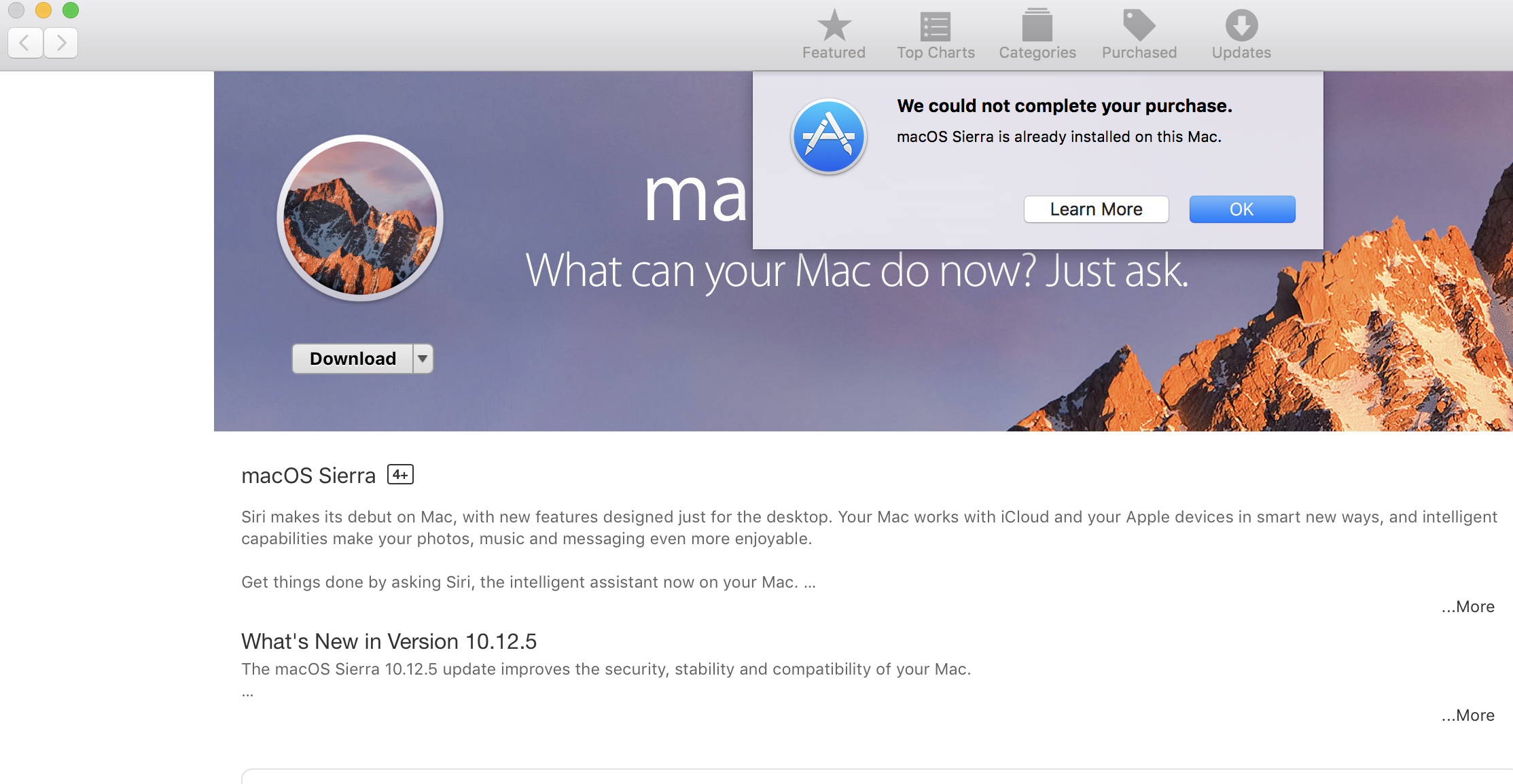Open the Purchased tag tab
Viewport: 1513px width, 784px height.
click(x=1139, y=35)
